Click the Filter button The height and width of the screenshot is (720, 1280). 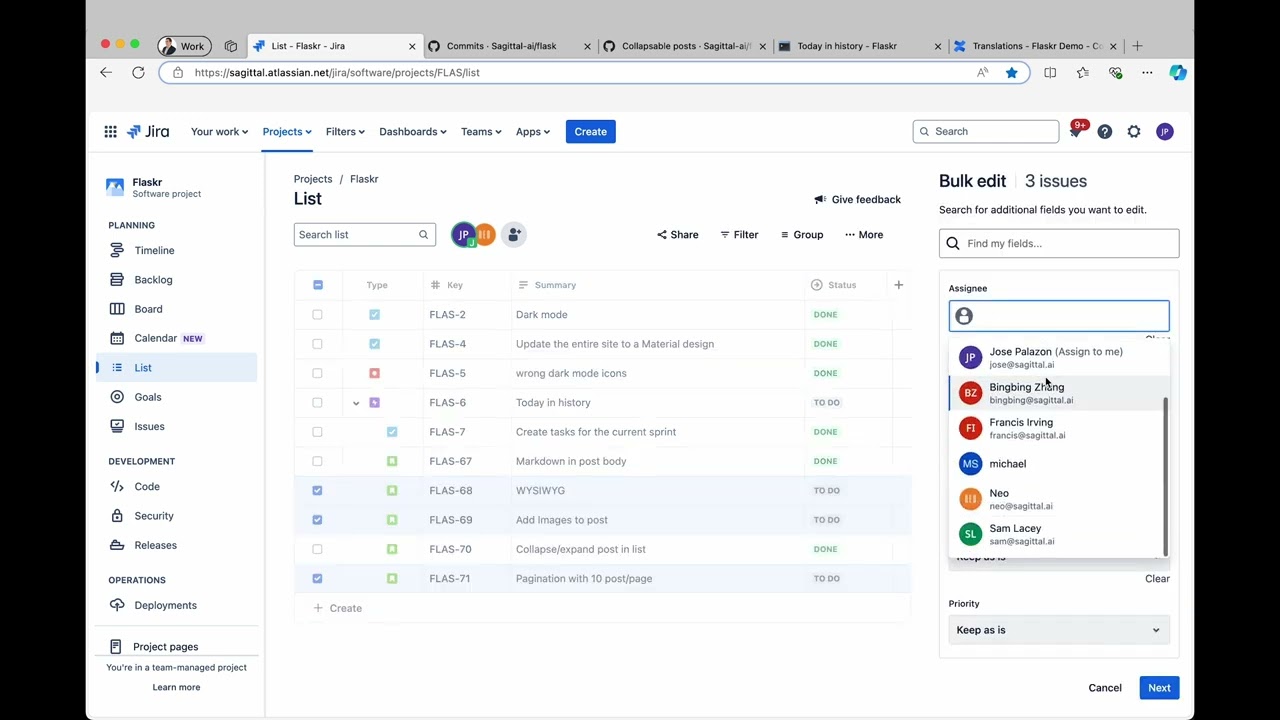click(739, 234)
